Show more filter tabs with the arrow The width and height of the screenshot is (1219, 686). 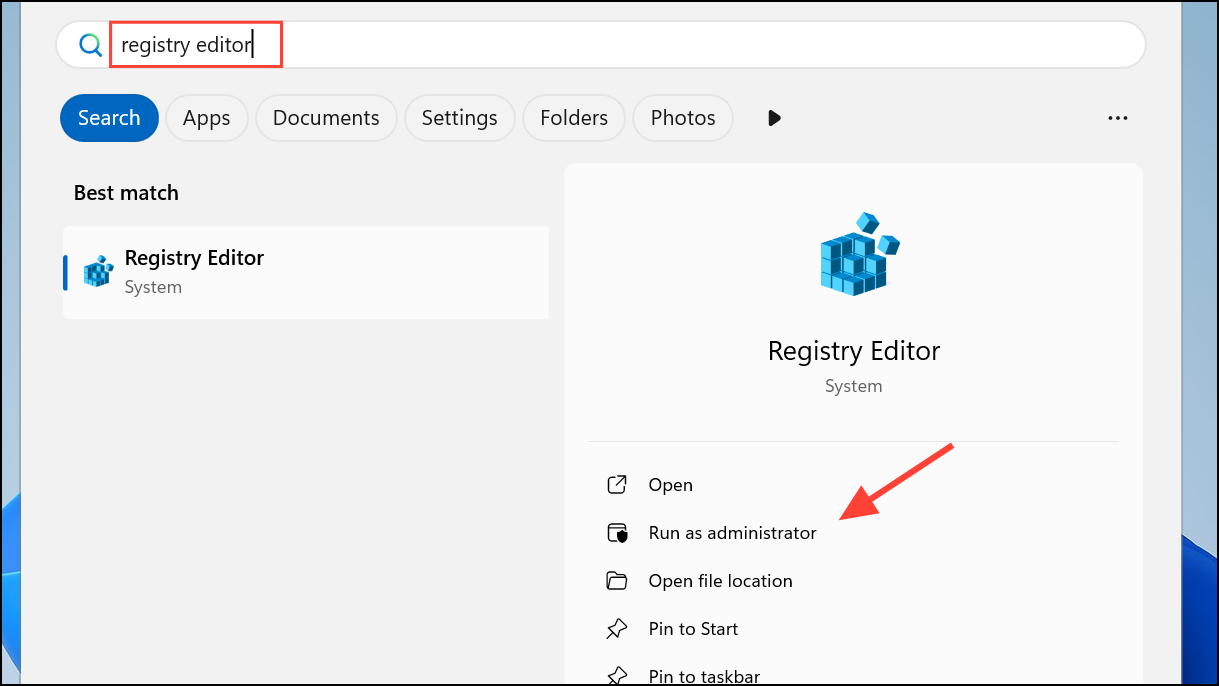(774, 118)
